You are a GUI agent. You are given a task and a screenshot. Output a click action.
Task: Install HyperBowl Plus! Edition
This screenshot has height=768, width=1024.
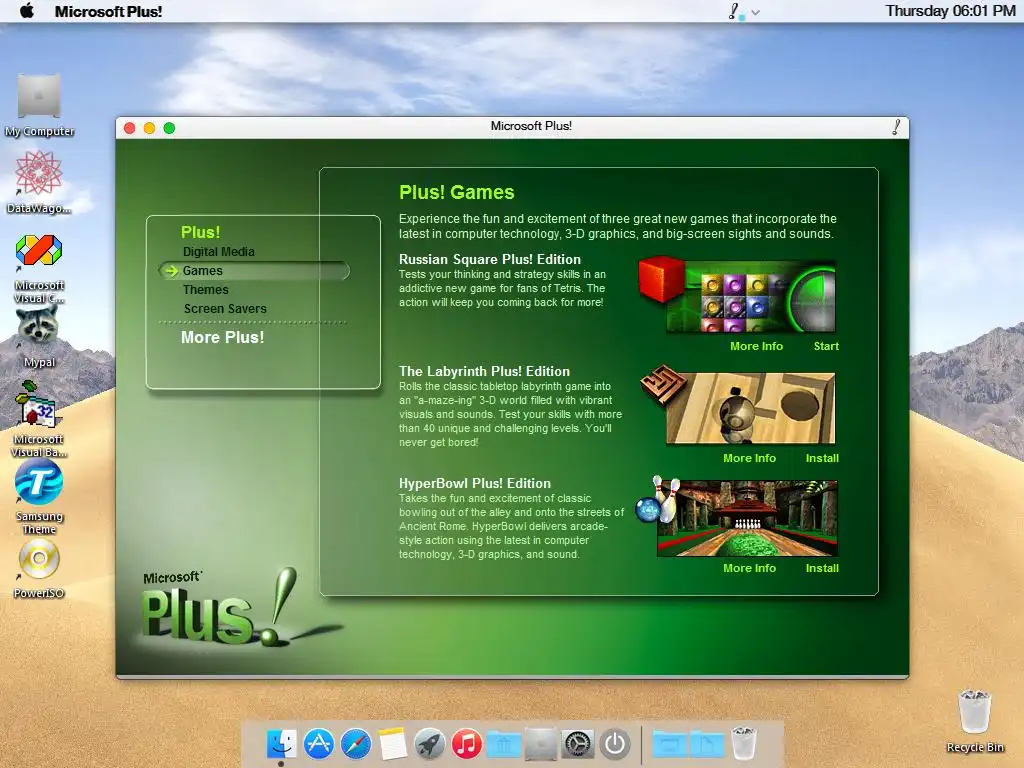tap(822, 568)
